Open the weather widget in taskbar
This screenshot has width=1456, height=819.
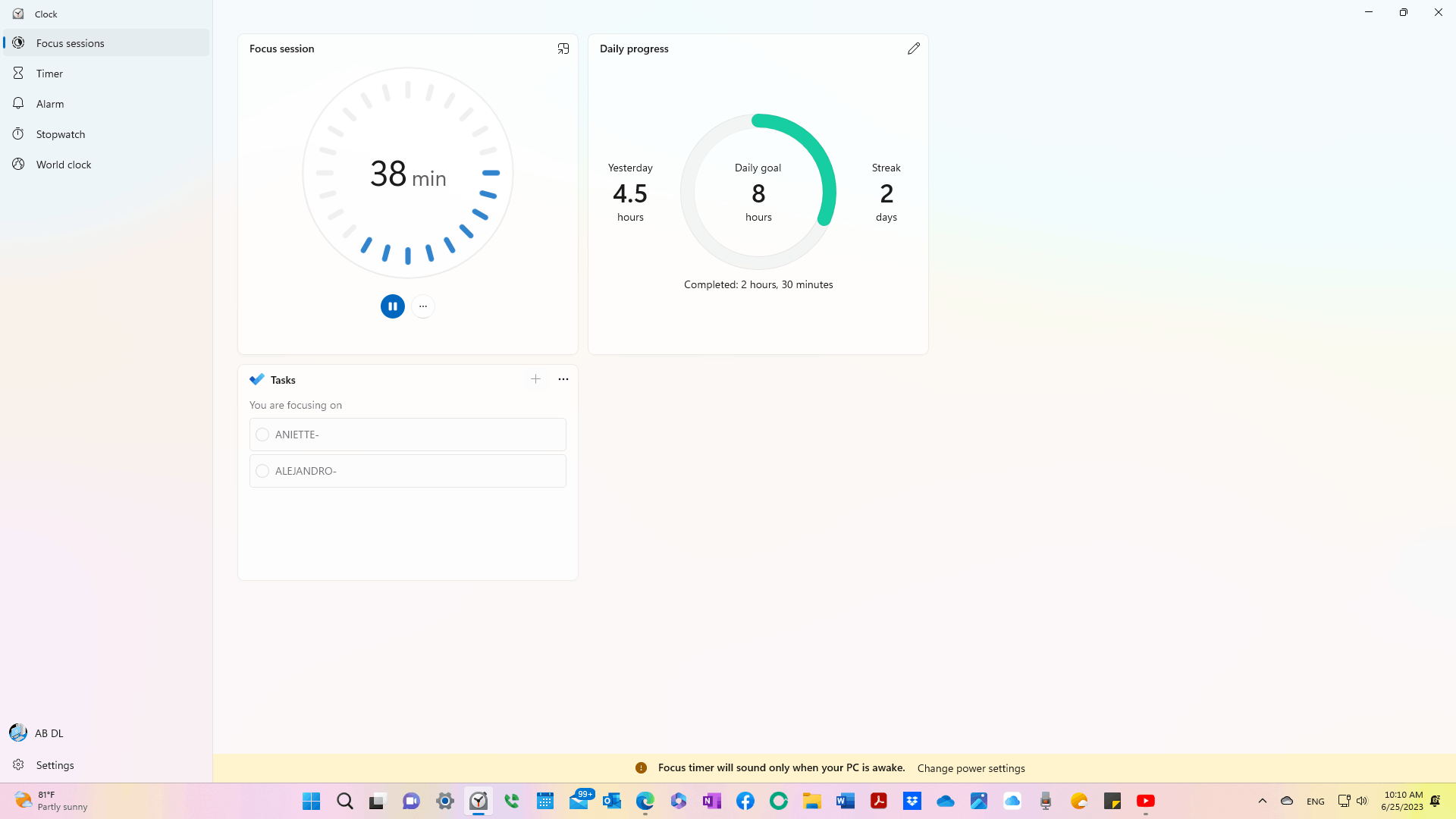[50, 801]
